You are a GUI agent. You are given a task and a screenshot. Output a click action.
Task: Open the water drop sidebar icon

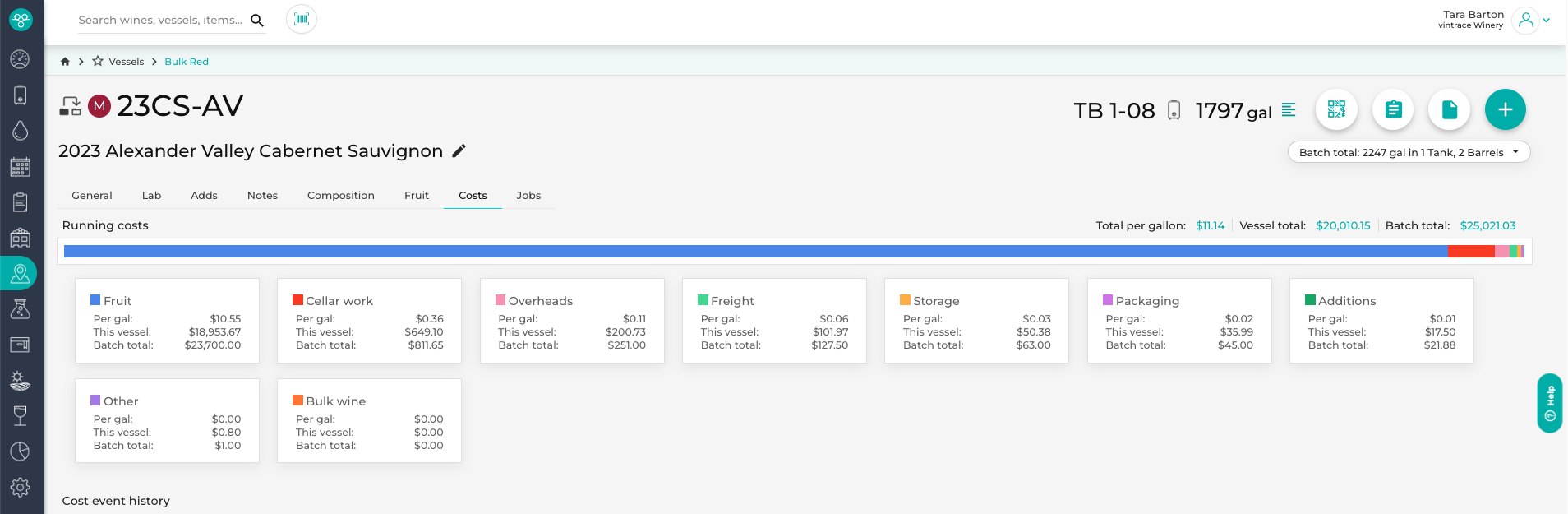(21, 131)
